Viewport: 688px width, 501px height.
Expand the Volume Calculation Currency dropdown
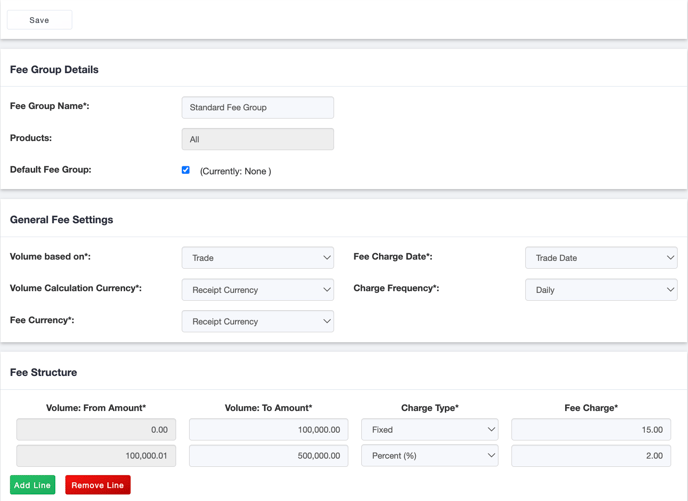point(257,290)
